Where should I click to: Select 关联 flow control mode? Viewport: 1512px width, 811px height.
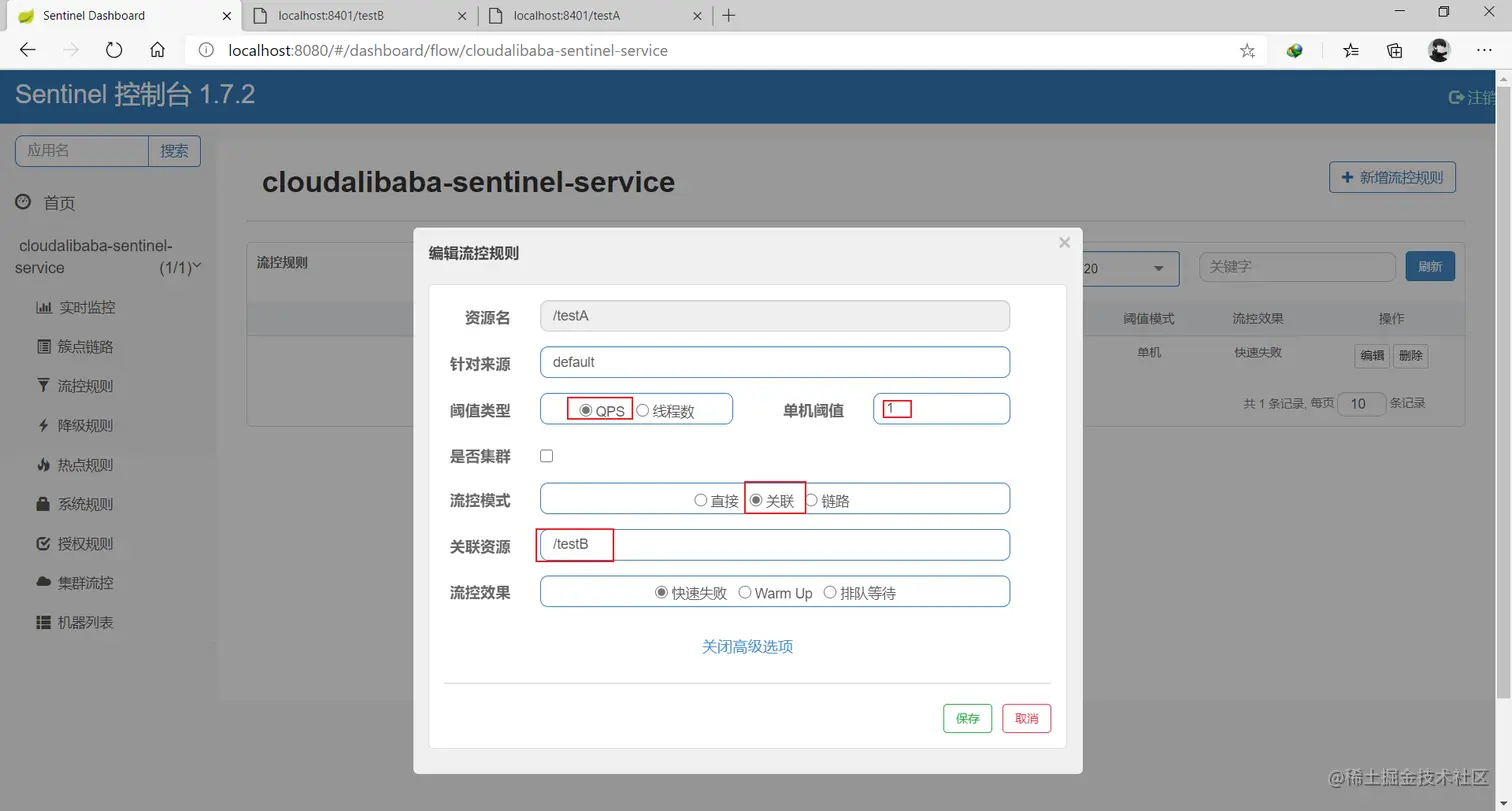(757, 500)
